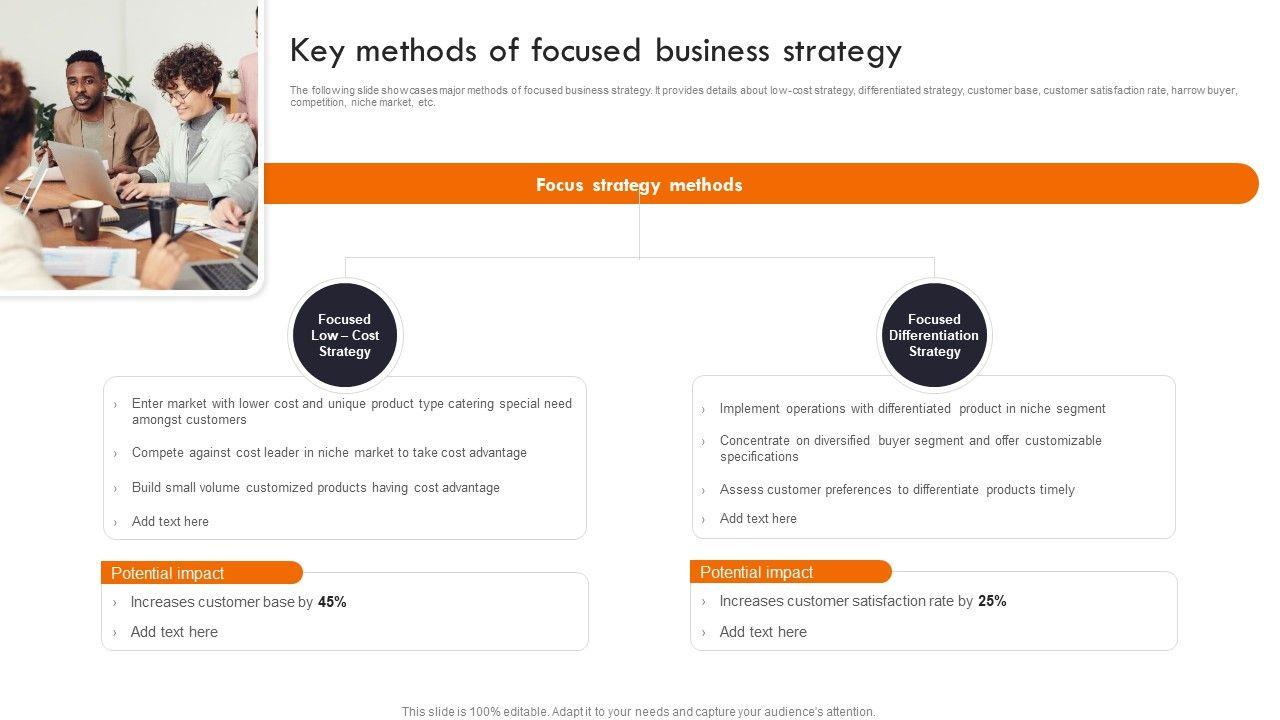The width and height of the screenshot is (1280, 720).
Task: Click the Focused Differentiation Strategy circle
Action: [934, 335]
